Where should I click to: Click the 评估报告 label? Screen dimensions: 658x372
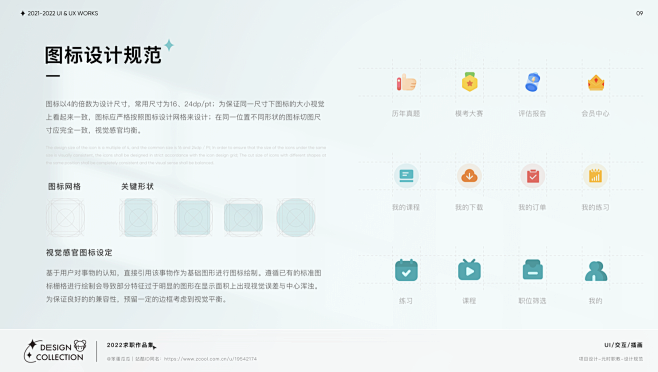click(532, 113)
